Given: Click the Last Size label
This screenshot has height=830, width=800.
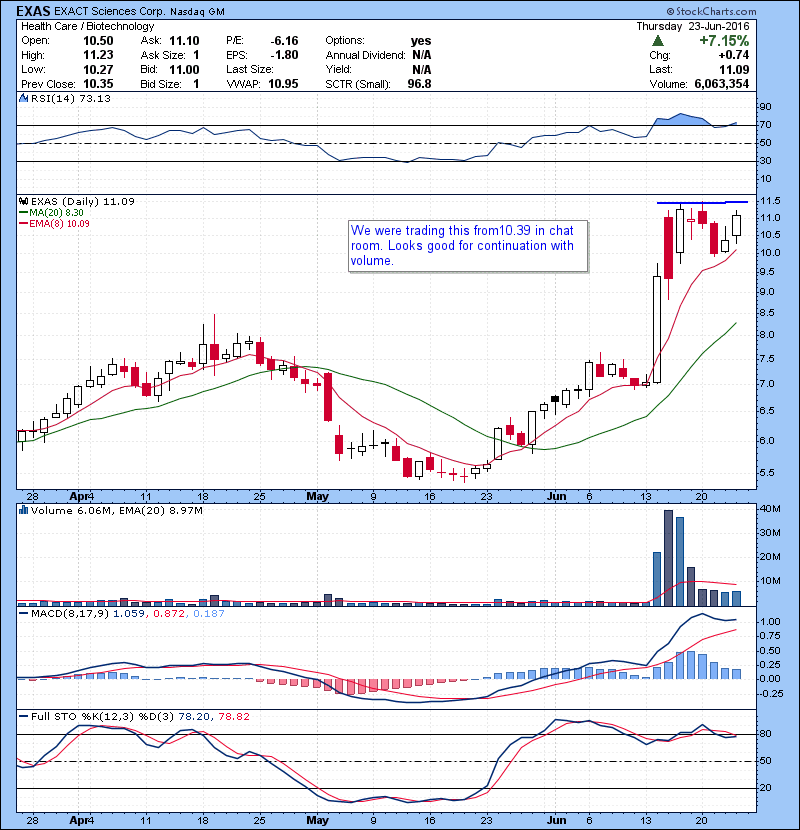Looking at the screenshot, I should [250, 69].
